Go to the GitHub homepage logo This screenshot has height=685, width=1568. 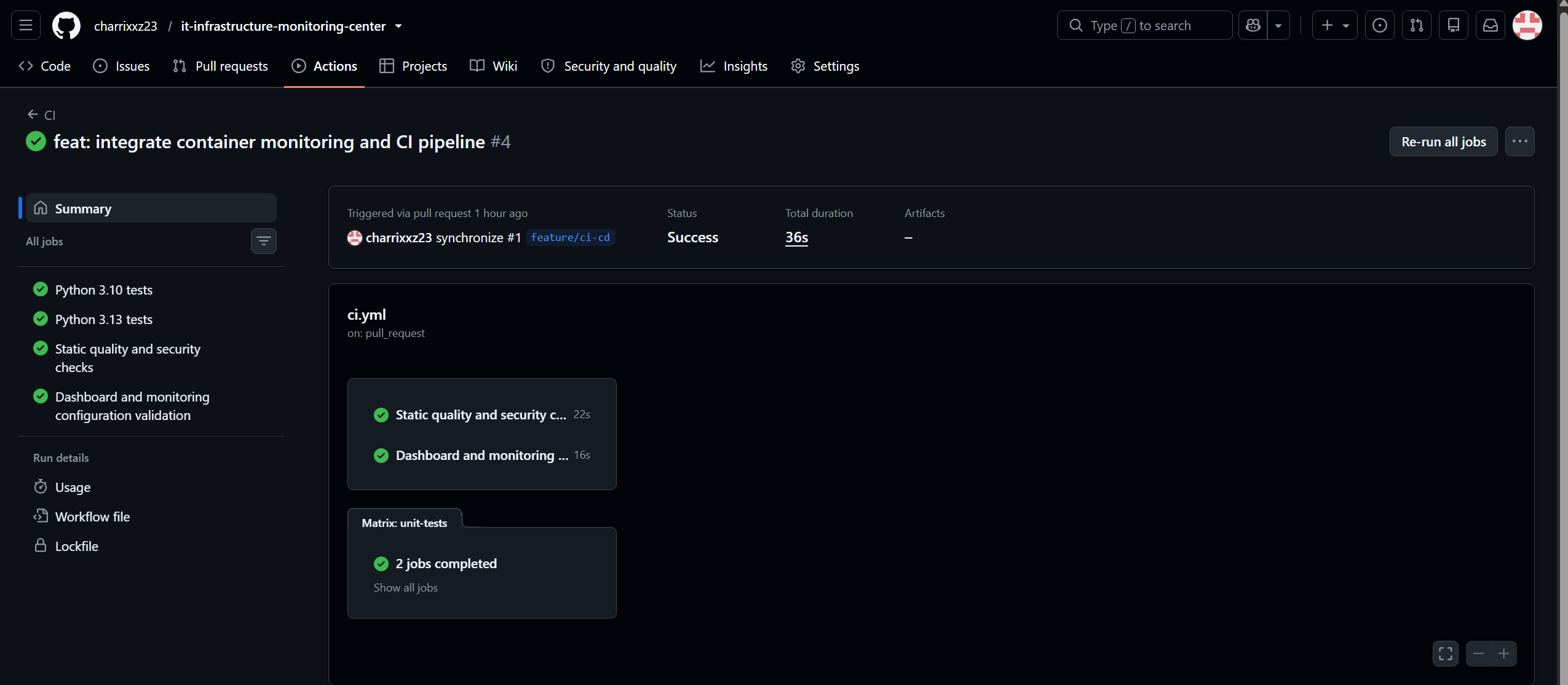tap(66, 26)
